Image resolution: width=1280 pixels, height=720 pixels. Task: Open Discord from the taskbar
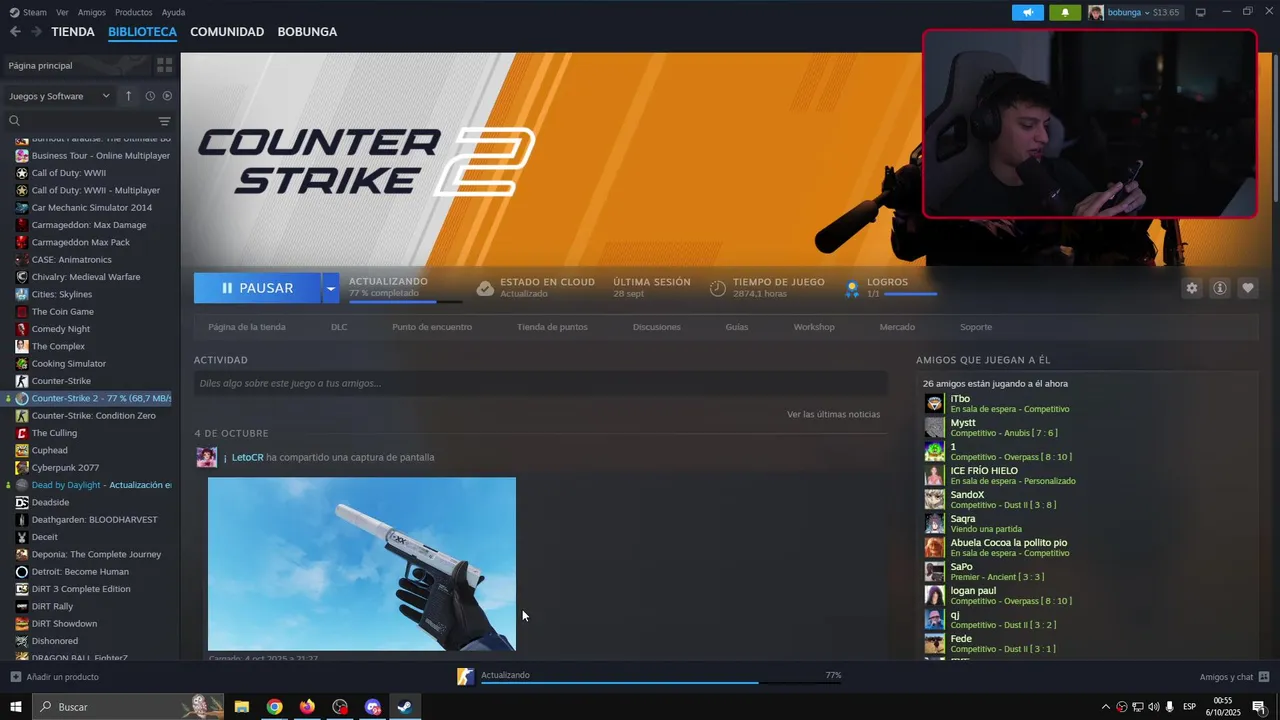click(373, 707)
